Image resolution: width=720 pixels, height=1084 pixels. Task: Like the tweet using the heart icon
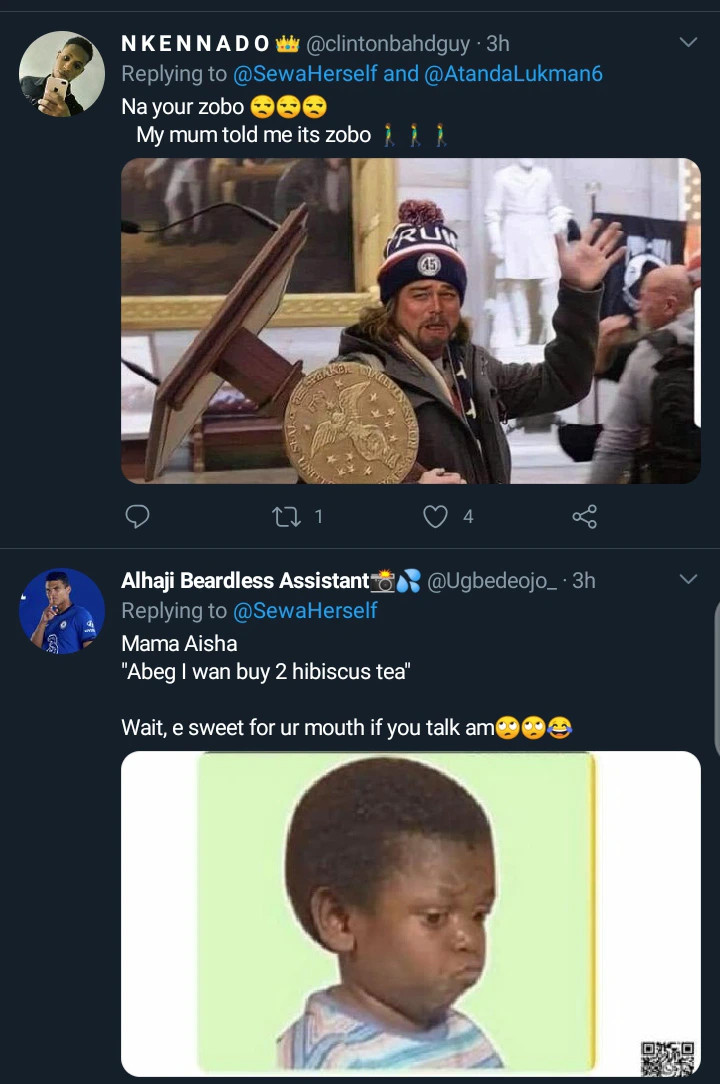[435, 516]
